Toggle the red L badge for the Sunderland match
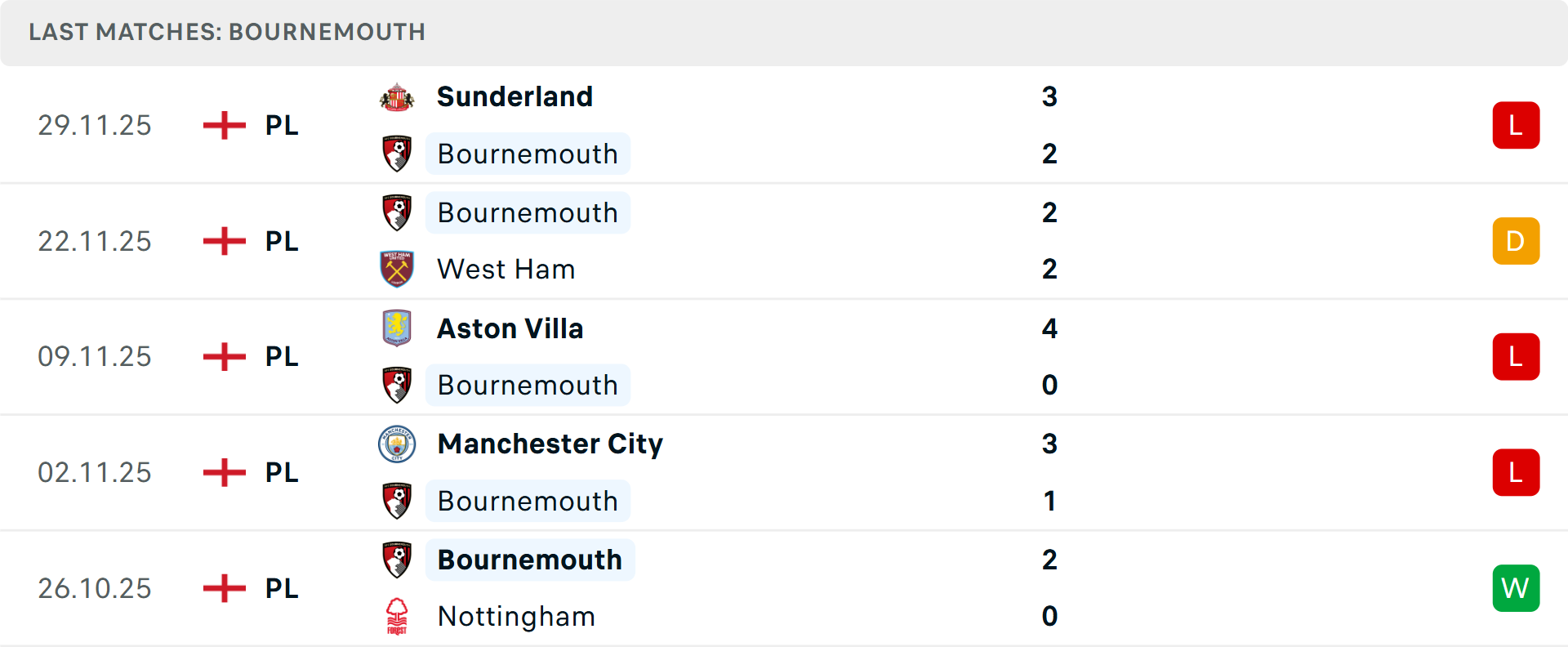The height and width of the screenshot is (647, 1568). coord(1516,125)
